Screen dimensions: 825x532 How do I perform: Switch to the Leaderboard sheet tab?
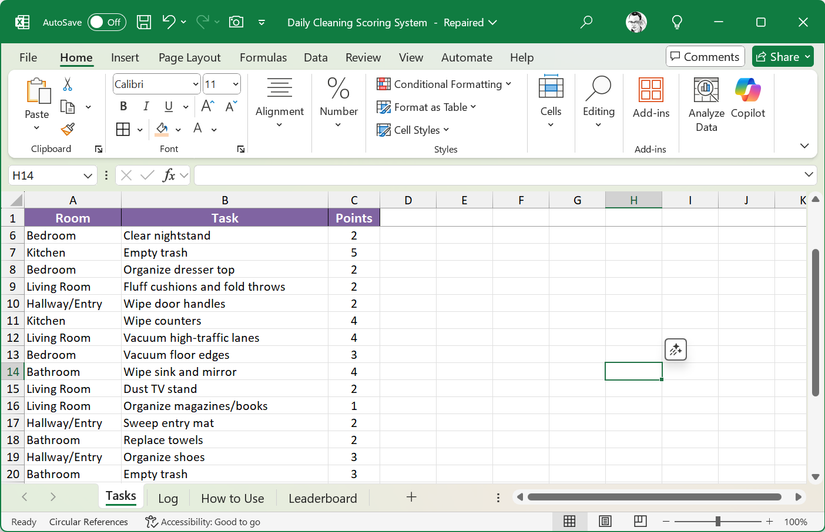[x=322, y=498]
